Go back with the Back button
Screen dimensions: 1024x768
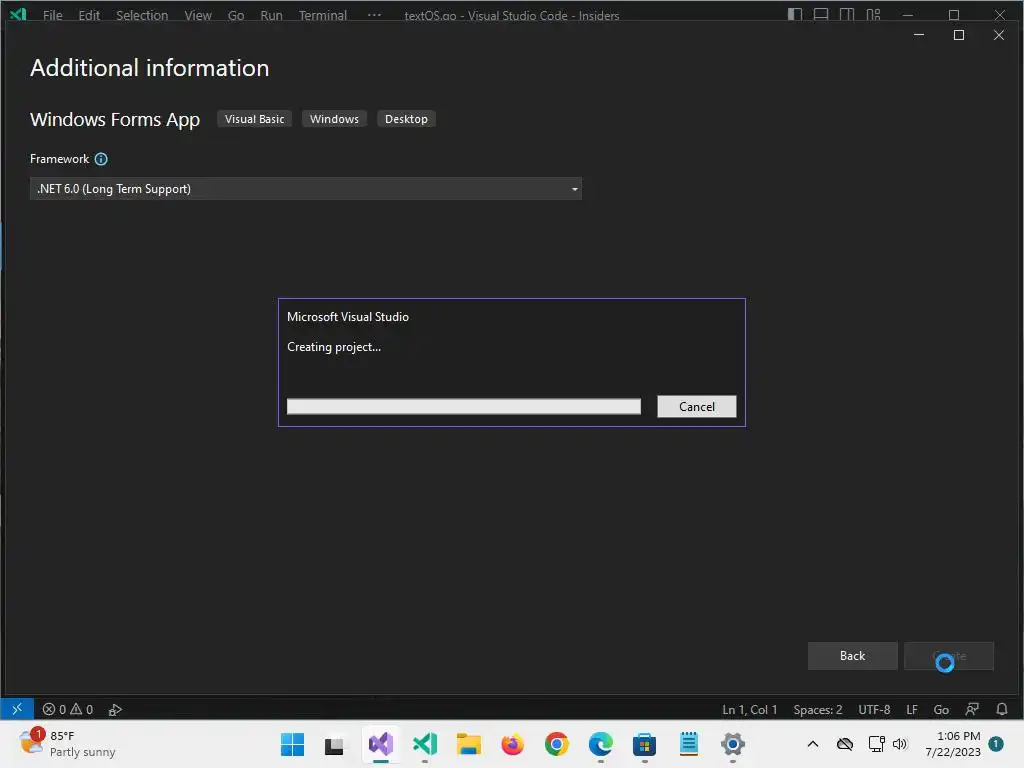[852, 656]
